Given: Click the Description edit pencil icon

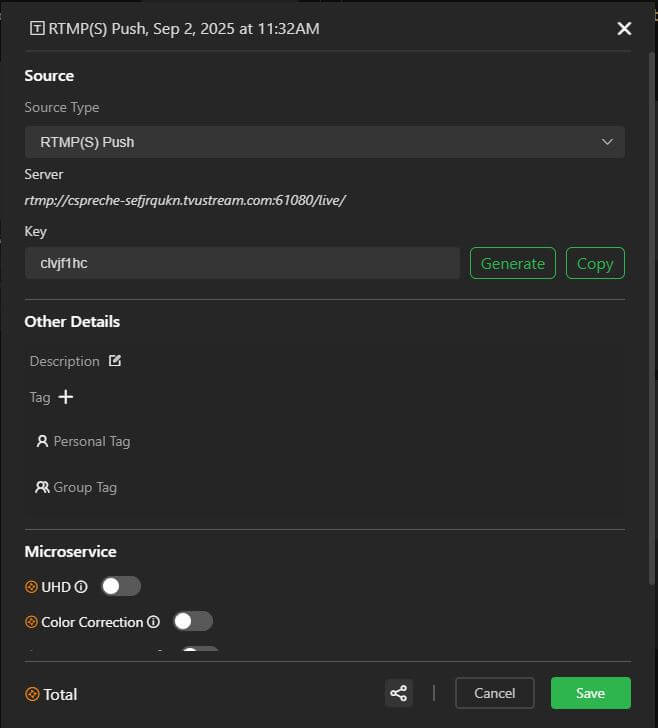Looking at the screenshot, I should [115, 361].
